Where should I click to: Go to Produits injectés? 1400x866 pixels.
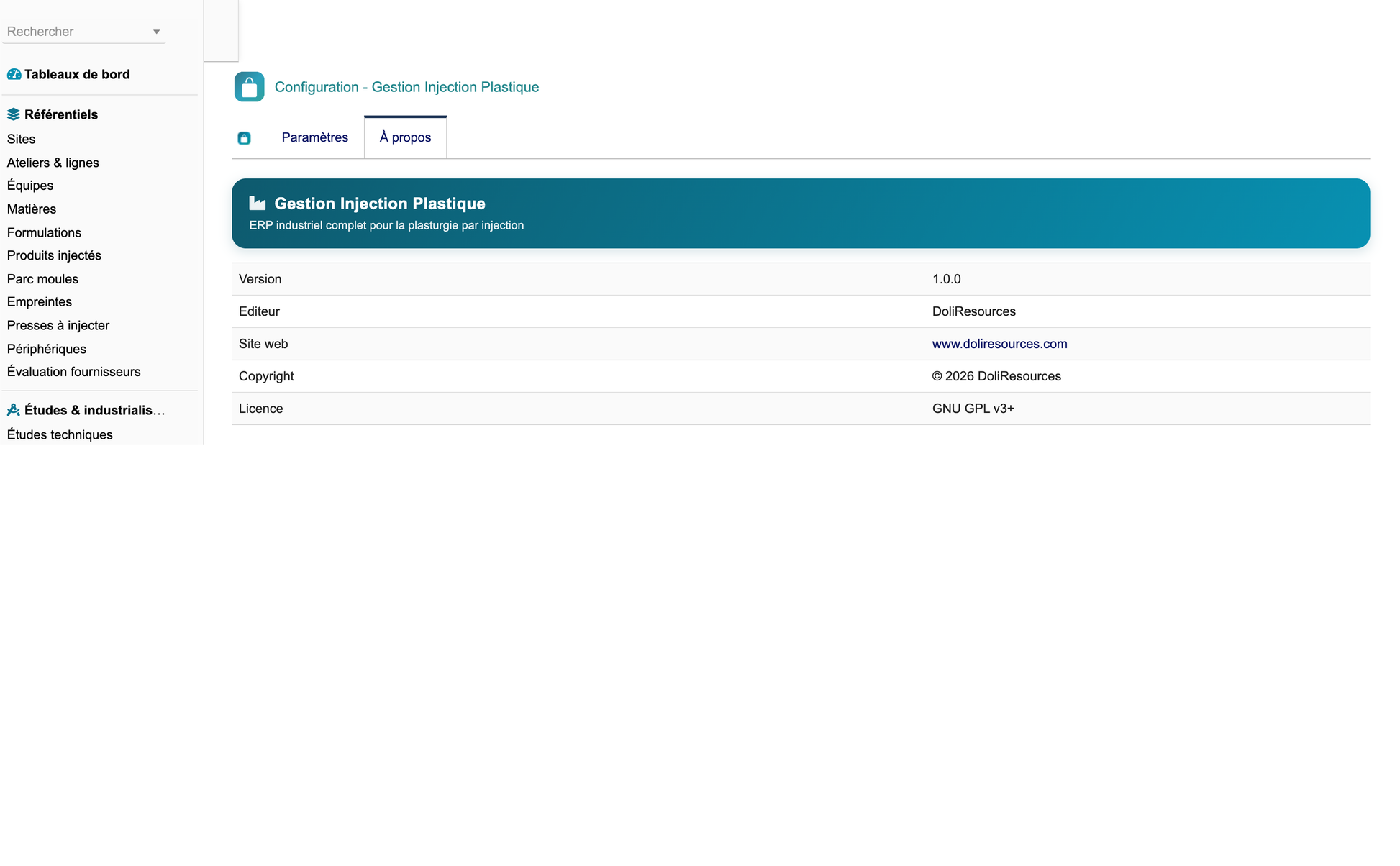pyautogui.click(x=54, y=255)
